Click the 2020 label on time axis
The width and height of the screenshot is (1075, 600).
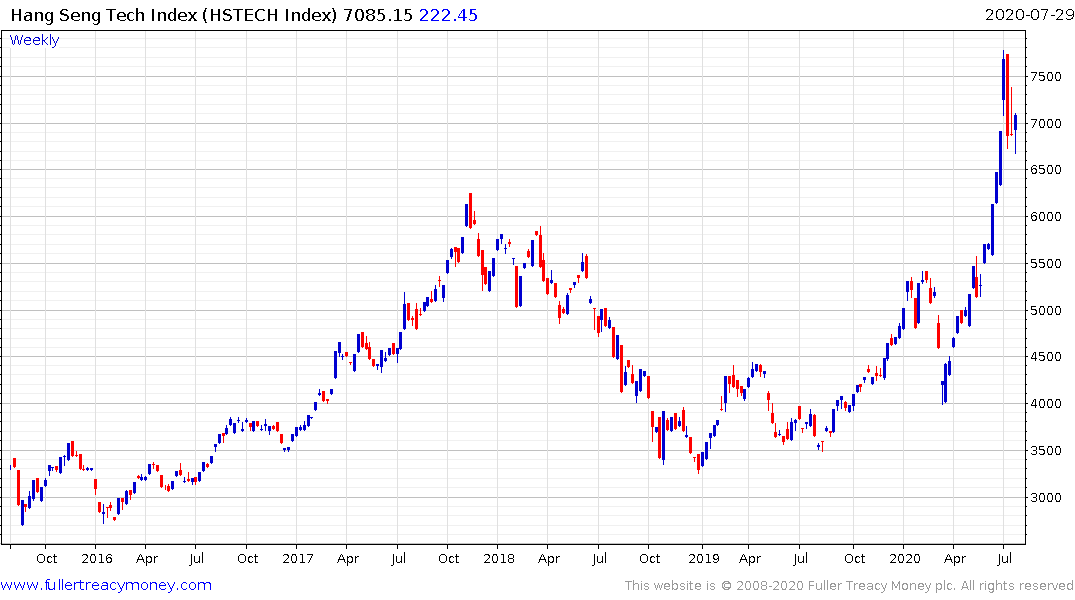[904, 558]
